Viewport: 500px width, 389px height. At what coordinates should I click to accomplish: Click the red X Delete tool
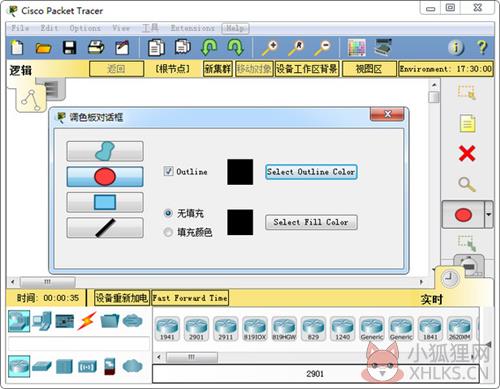[467, 153]
